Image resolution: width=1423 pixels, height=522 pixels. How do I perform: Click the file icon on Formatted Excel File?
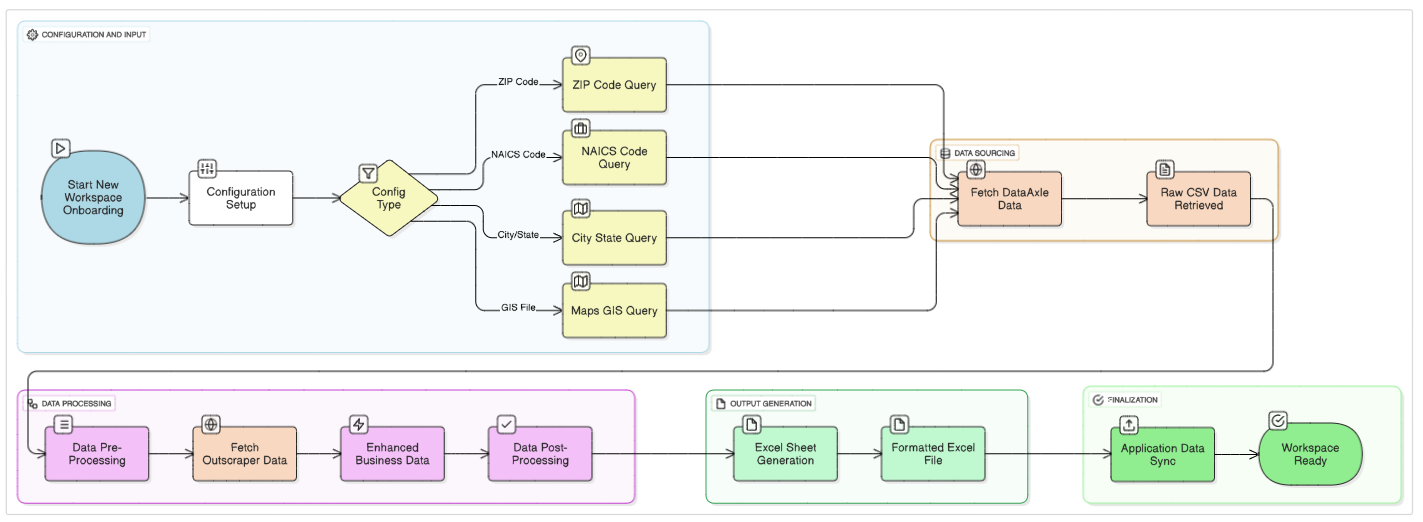point(900,424)
